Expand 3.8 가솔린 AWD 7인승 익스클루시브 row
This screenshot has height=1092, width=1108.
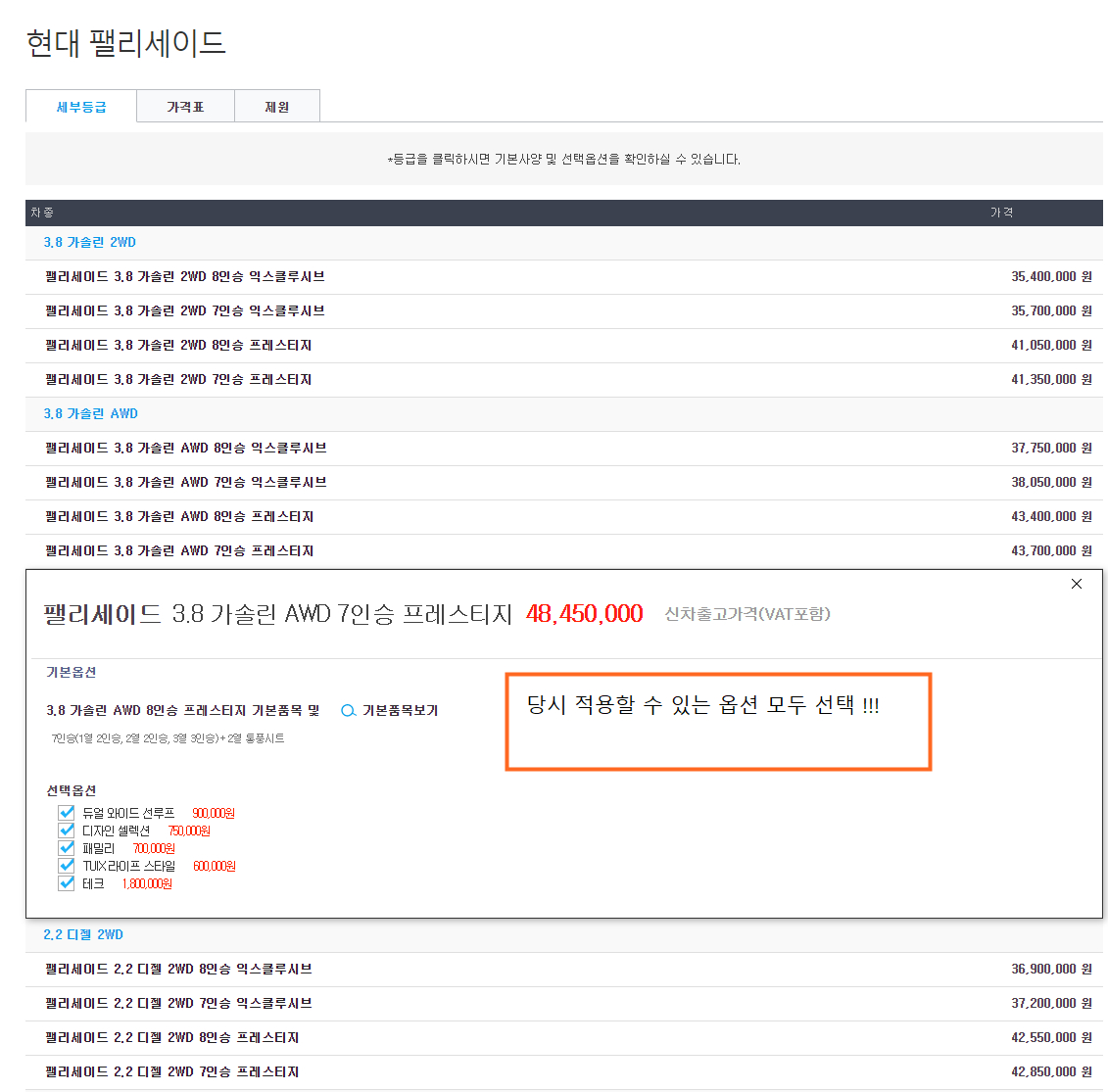(x=564, y=483)
